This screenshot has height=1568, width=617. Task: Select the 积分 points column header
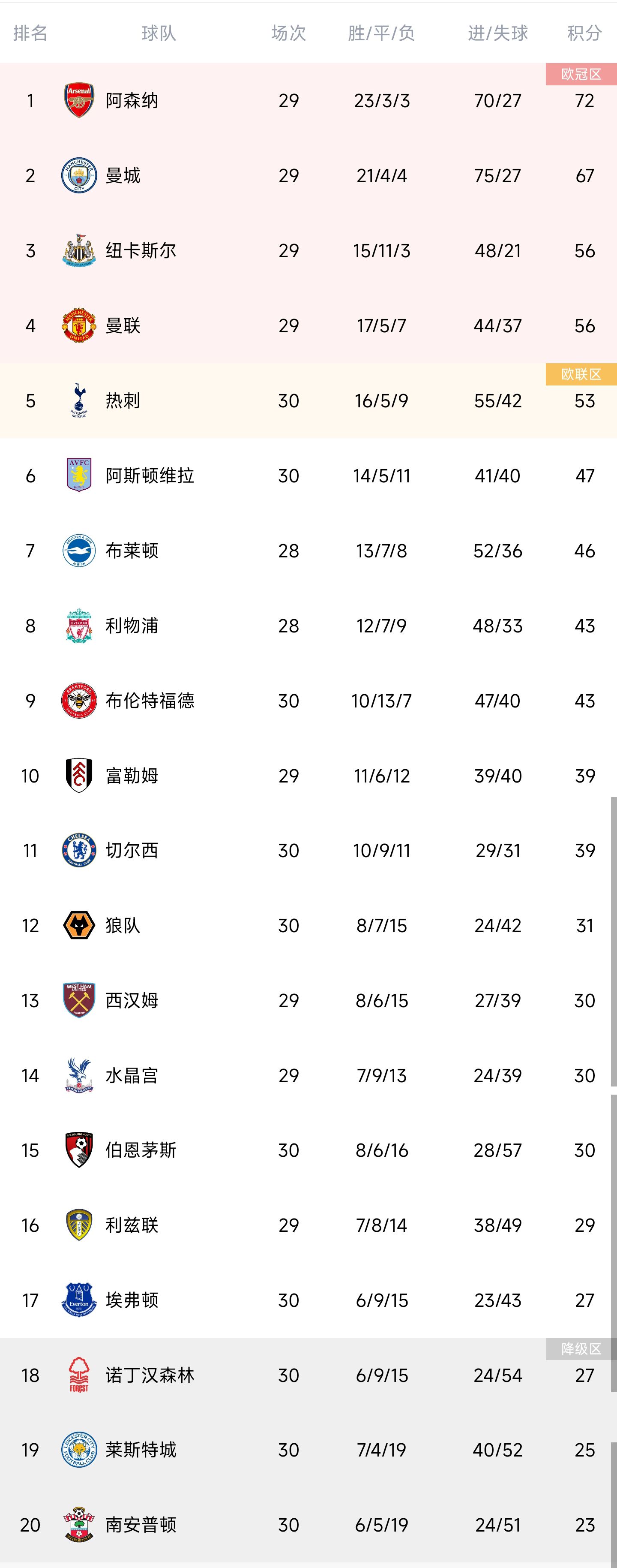[x=584, y=33]
